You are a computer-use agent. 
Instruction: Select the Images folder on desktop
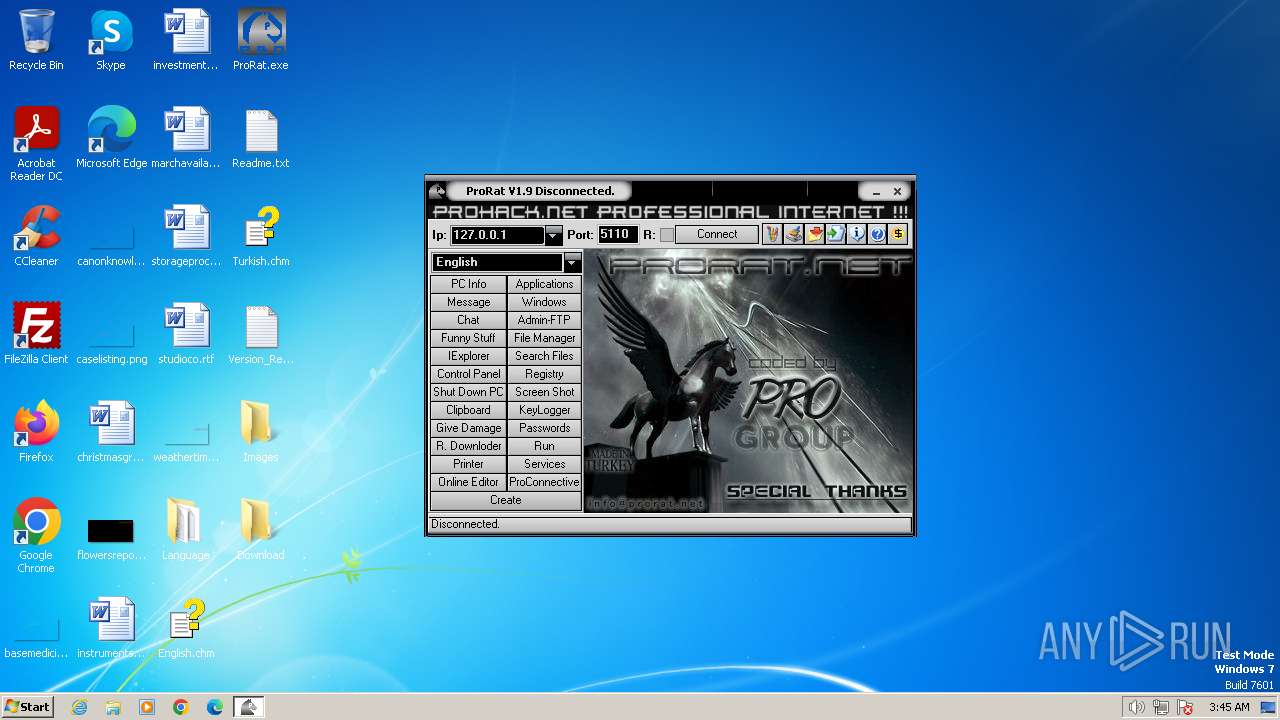(260, 432)
